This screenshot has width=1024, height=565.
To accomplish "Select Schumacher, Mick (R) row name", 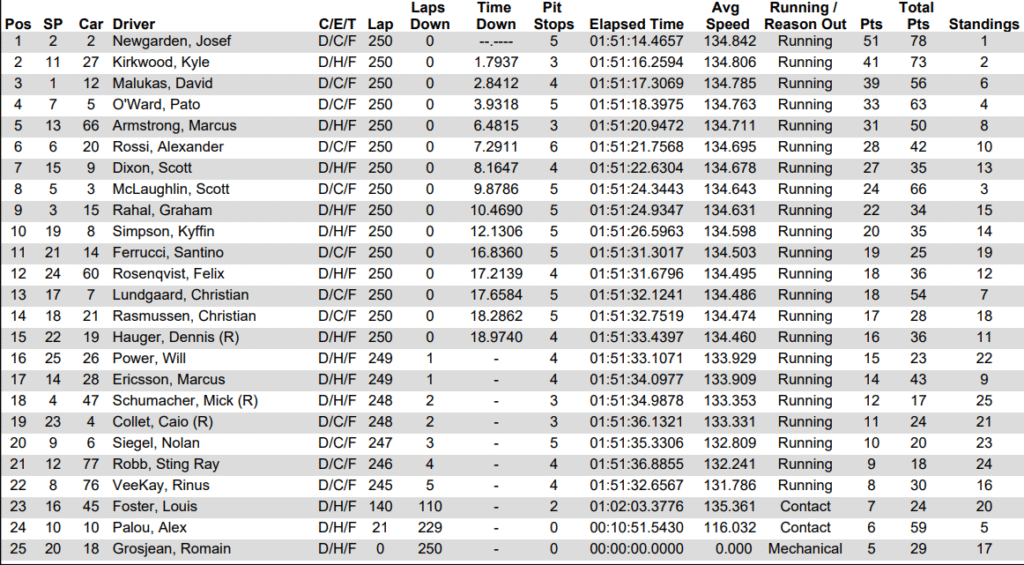I will click(x=185, y=400).
